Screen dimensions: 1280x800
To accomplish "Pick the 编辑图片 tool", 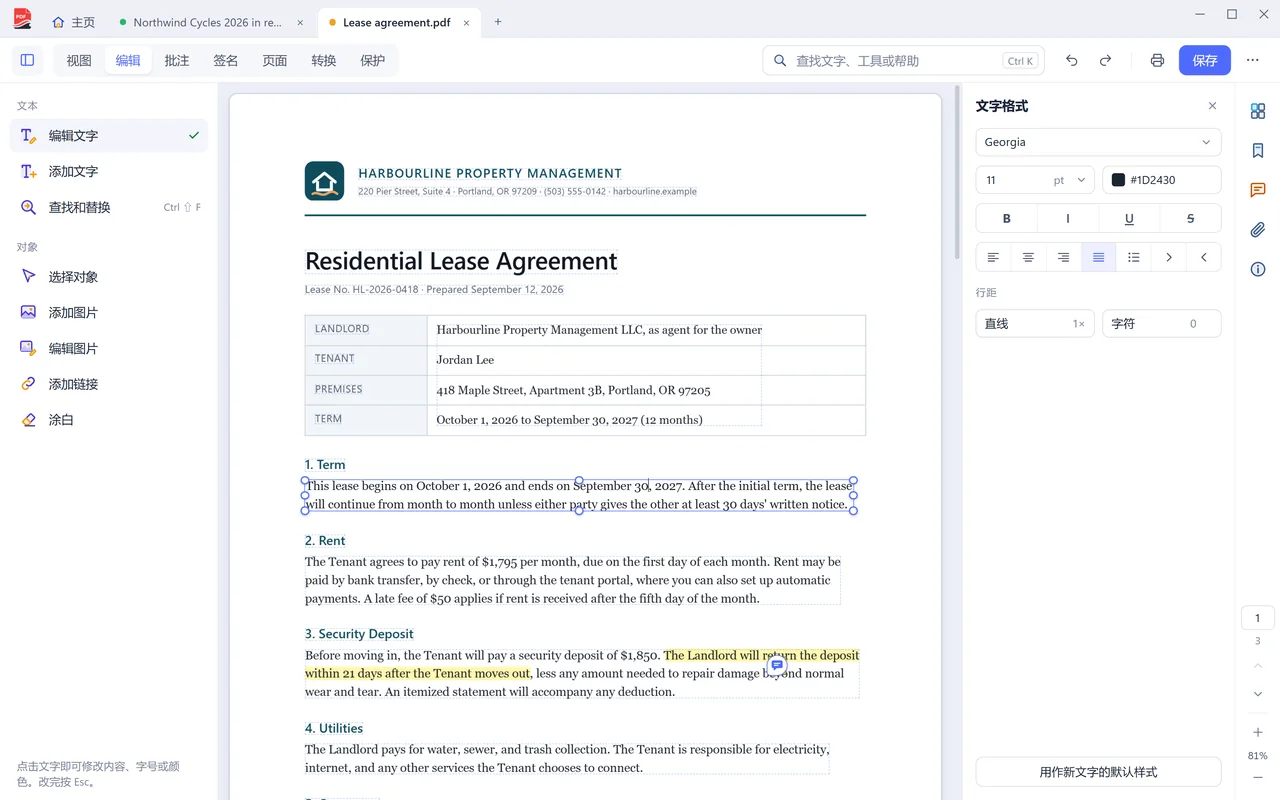I will click(109, 348).
